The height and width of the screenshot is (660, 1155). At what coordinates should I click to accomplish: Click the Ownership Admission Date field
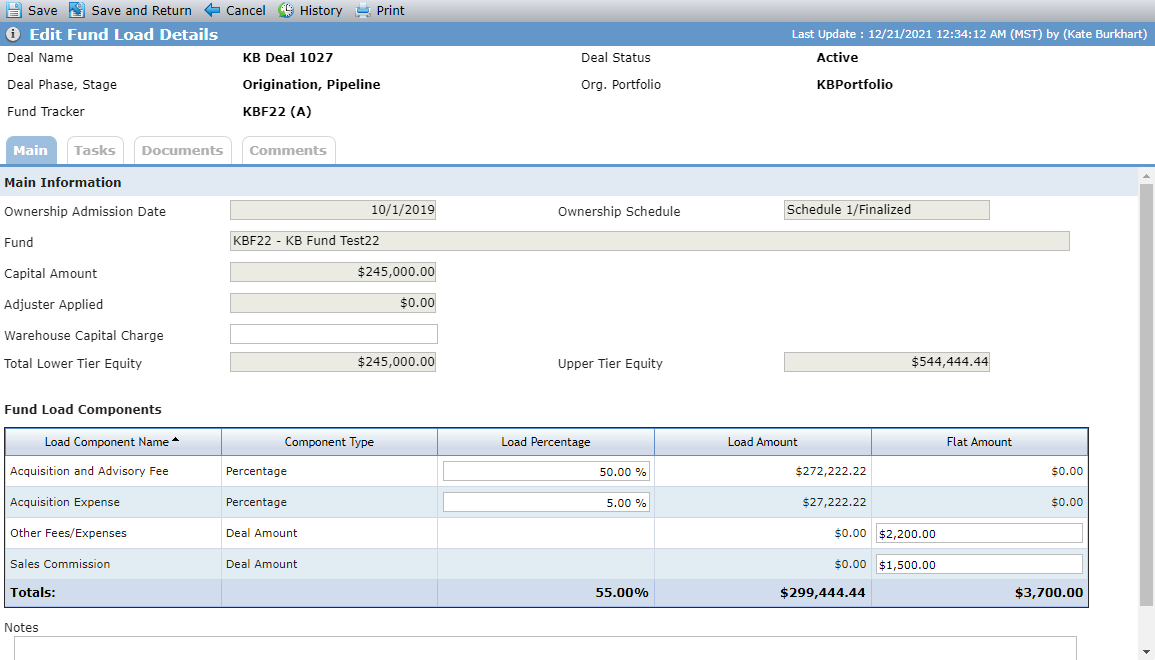[333, 210]
